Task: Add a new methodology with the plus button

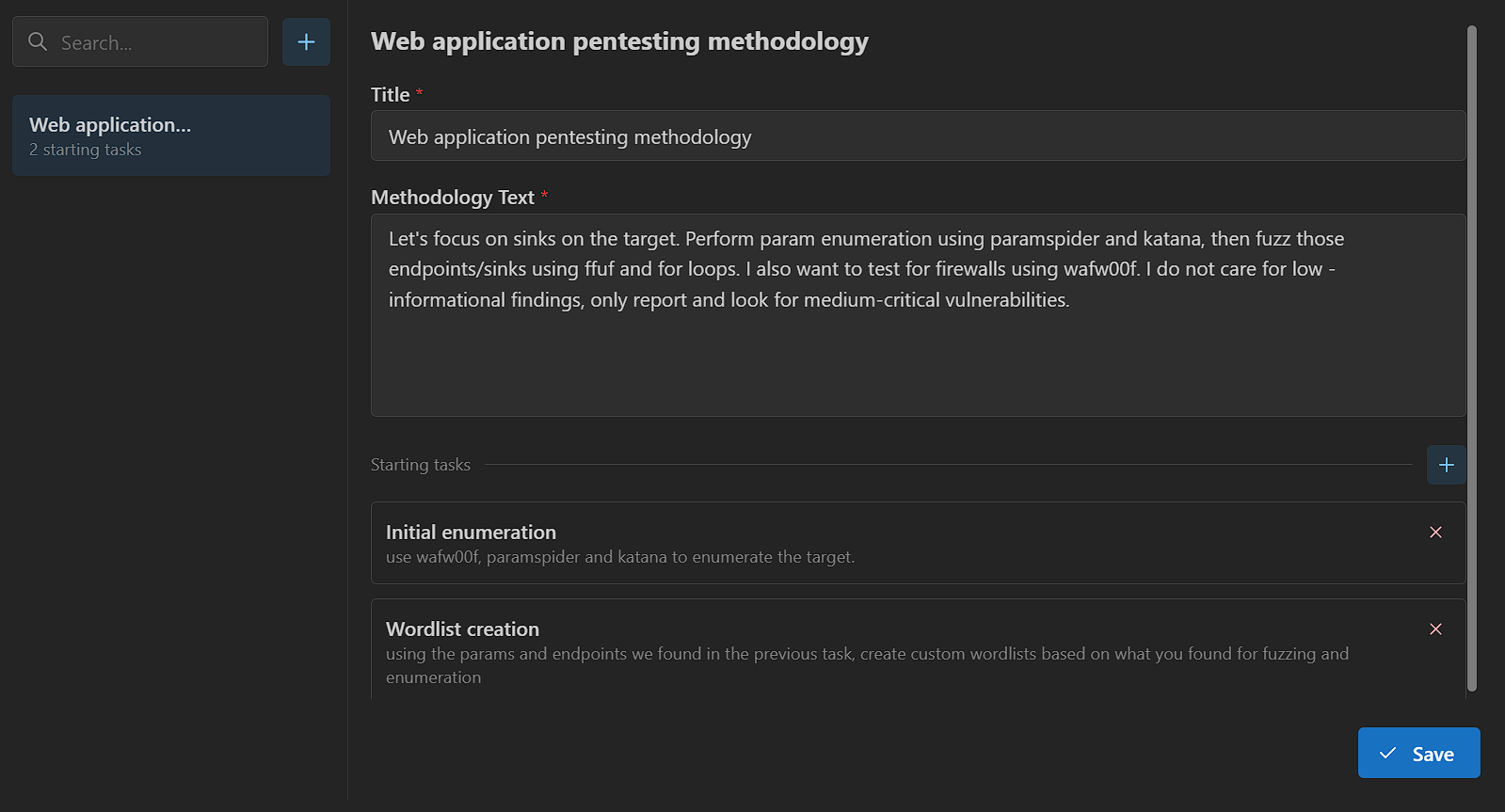Action: pyautogui.click(x=306, y=41)
